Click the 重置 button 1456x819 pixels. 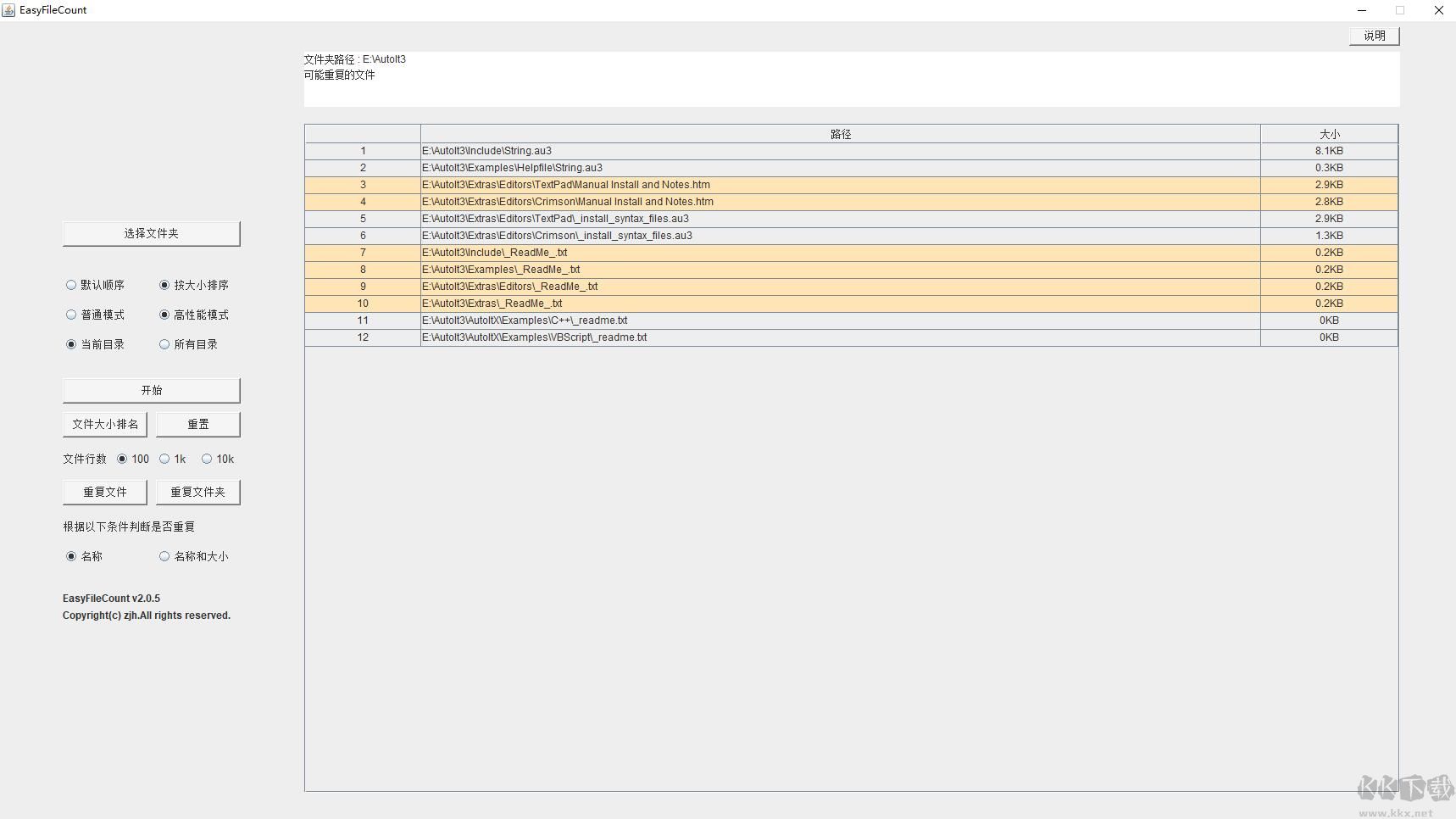pos(197,425)
